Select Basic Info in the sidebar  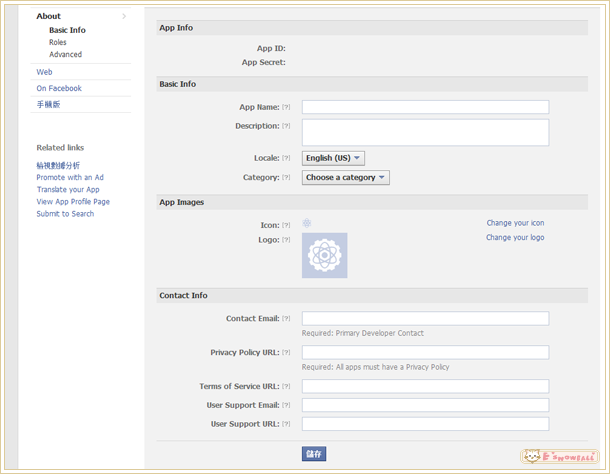pos(67,30)
